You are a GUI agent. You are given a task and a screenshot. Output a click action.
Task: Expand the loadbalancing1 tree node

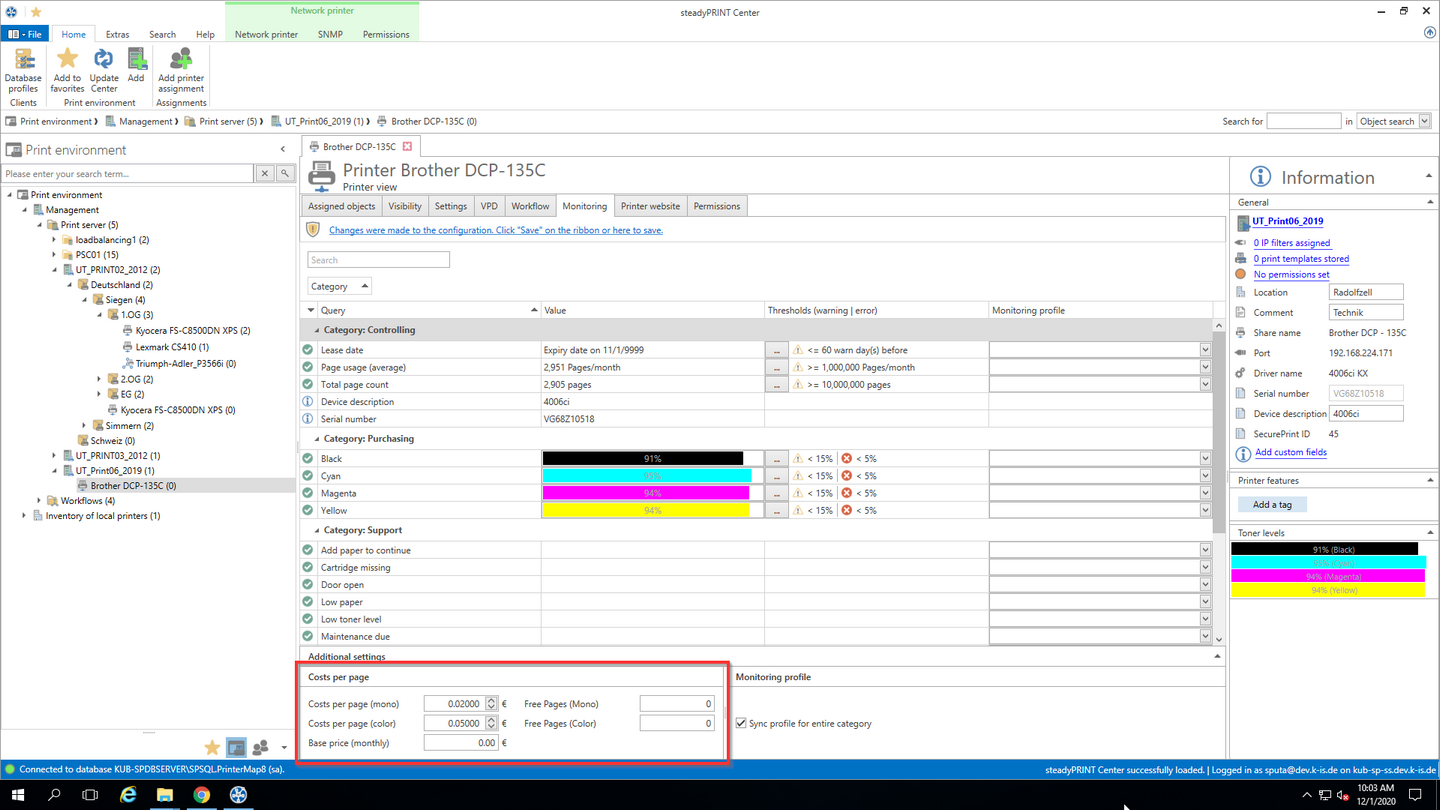(x=54, y=240)
